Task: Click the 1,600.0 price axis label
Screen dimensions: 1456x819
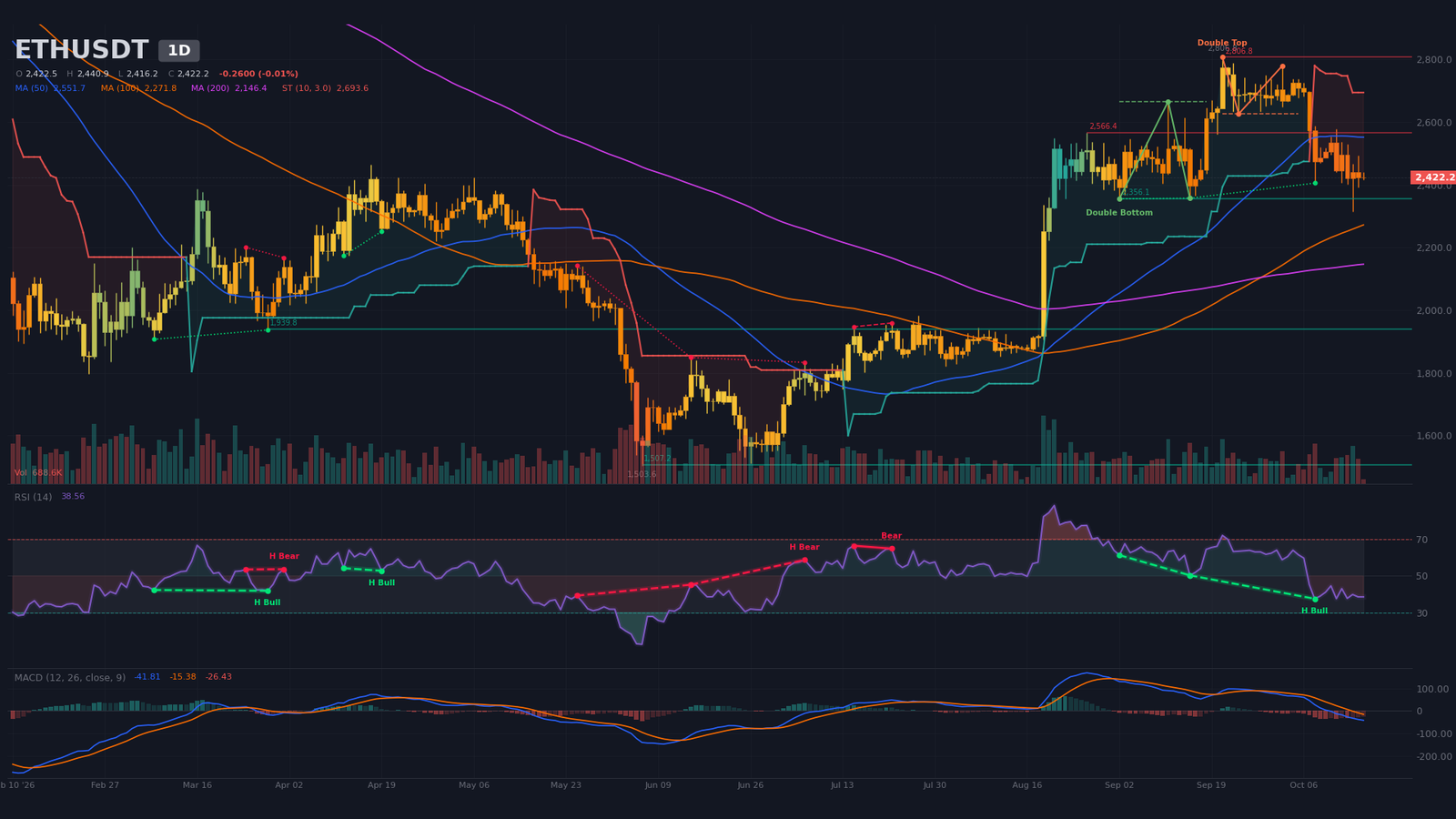Action: [x=1433, y=437]
